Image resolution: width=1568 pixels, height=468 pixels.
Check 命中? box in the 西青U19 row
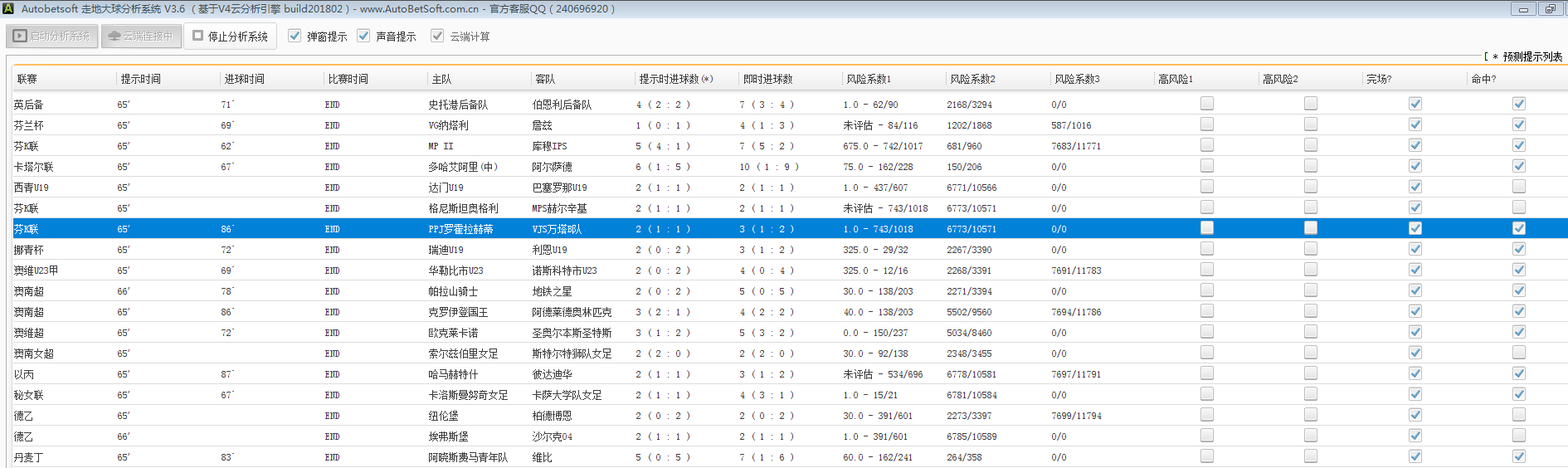[1518, 187]
